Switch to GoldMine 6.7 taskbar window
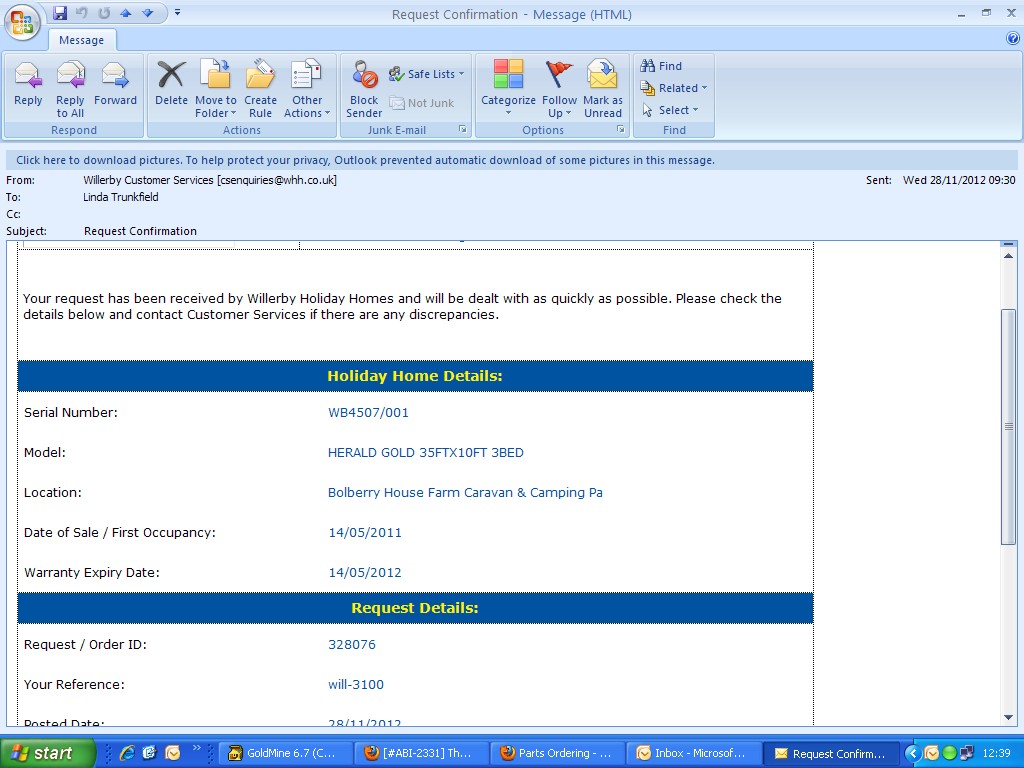Viewport: 1024px width, 768px height. click(x=288, y=753)
